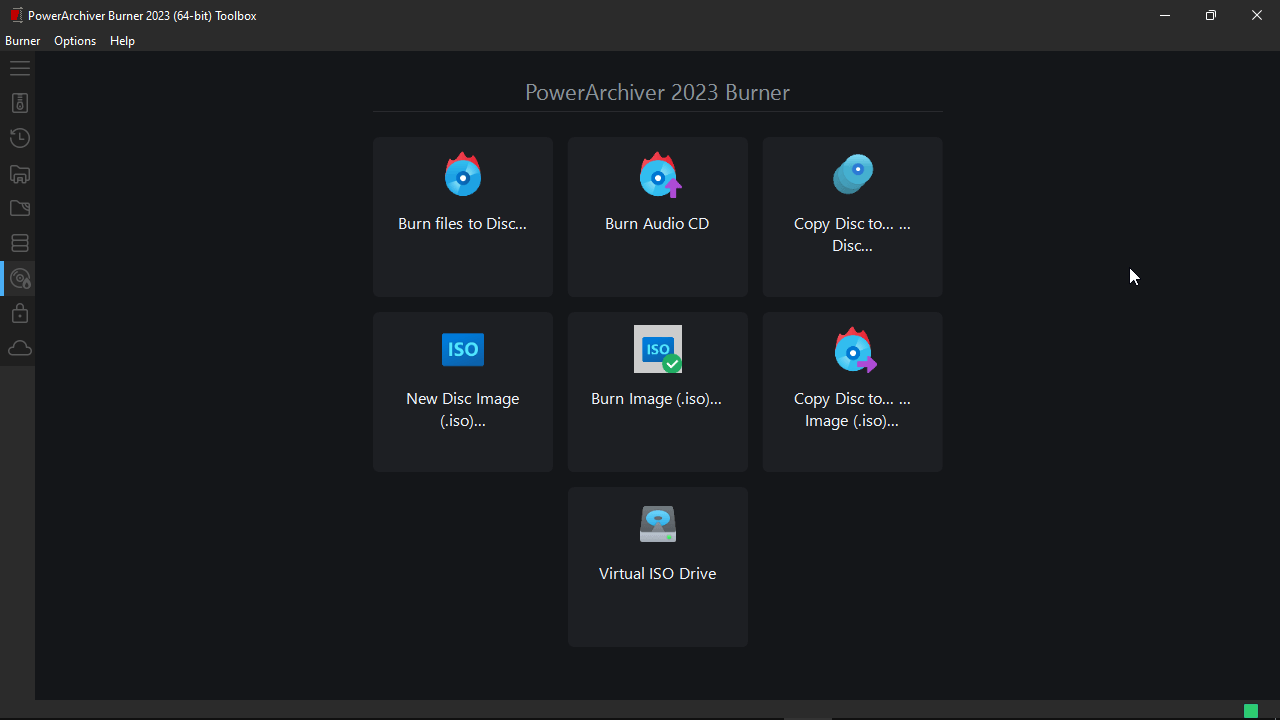Viewport: 1280px width, 720px height.
Task: Click the cloud icon in the sidebar
Action: pyautogui.click(x=19, y=348)
